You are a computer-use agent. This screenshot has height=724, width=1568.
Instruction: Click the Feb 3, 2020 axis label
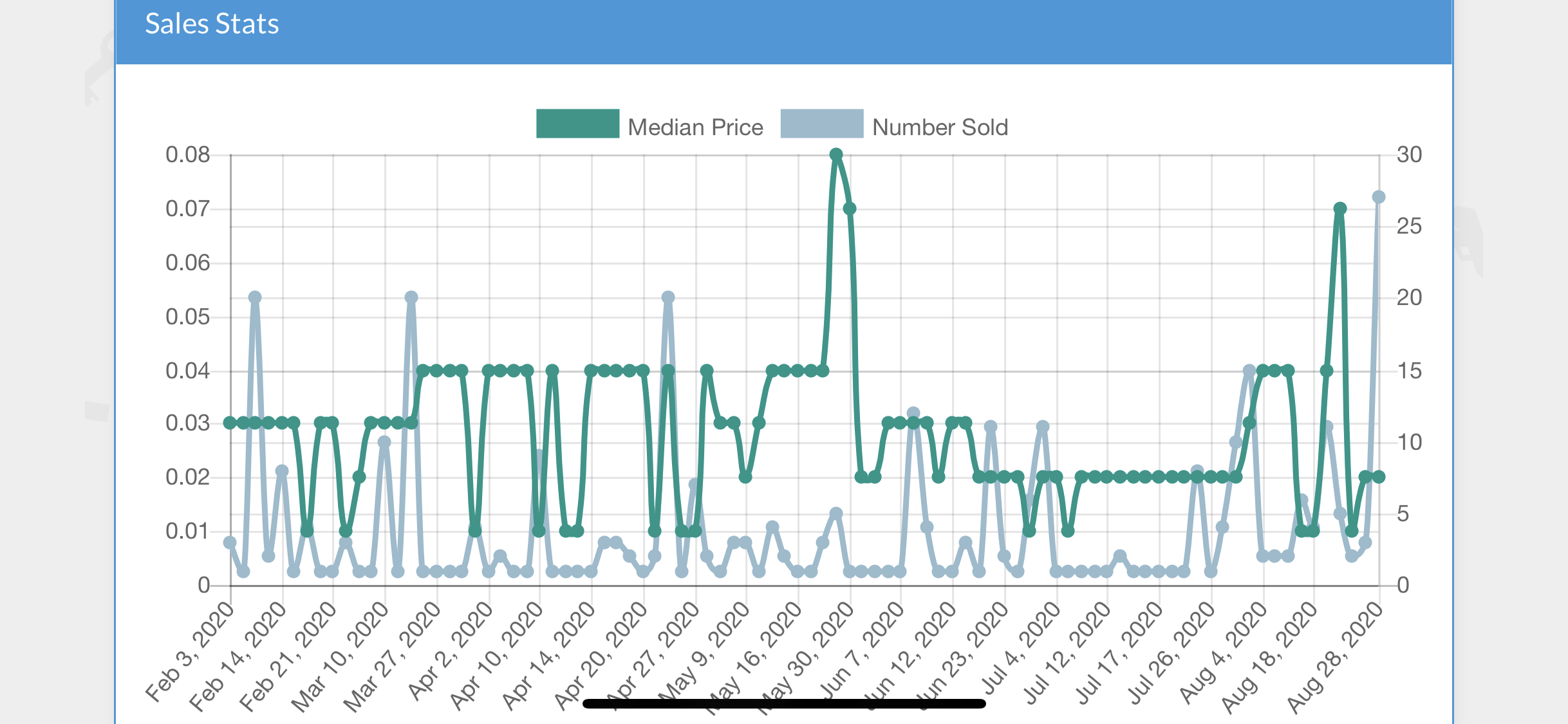[189, 651]
